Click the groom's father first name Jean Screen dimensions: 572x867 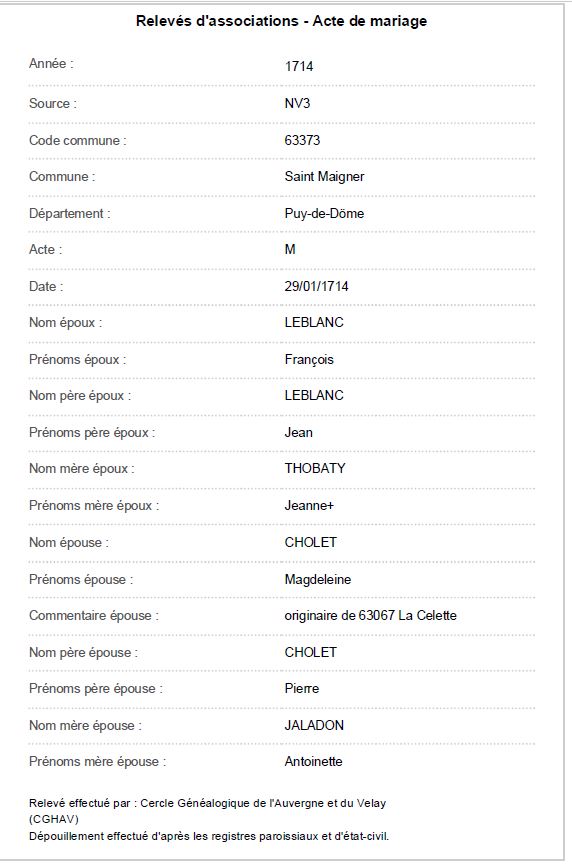(x=298, y=432)
